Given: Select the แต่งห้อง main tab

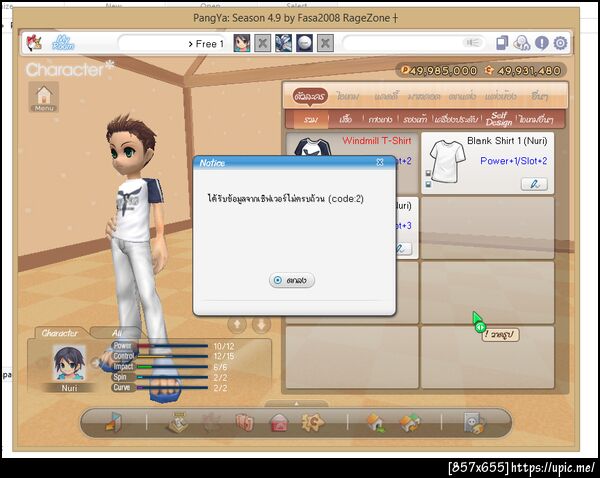Looking at the screenshot, I should (x=501, y=96).
